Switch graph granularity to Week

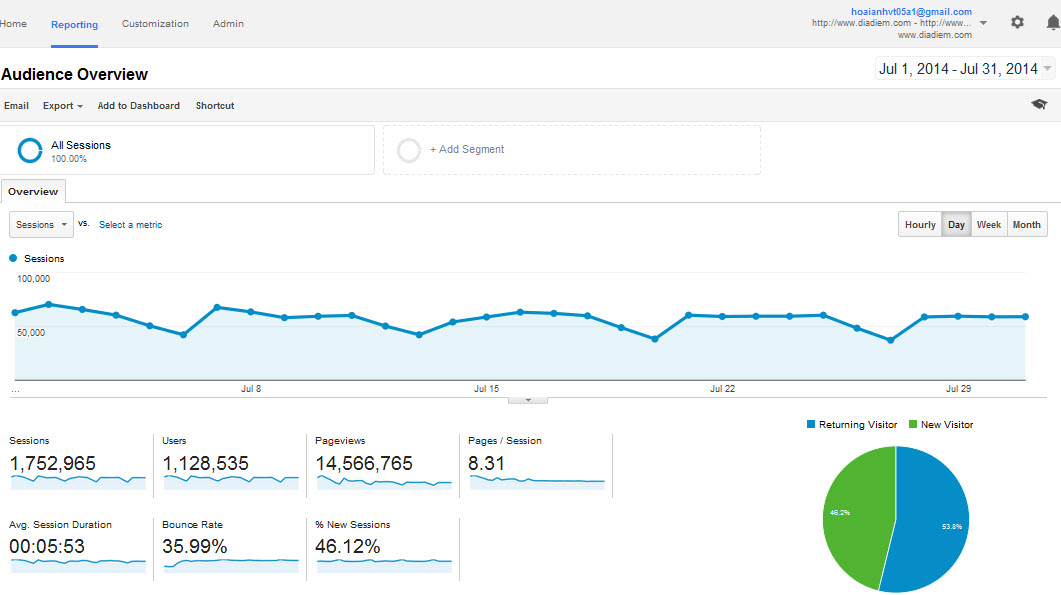click(988, 224)
